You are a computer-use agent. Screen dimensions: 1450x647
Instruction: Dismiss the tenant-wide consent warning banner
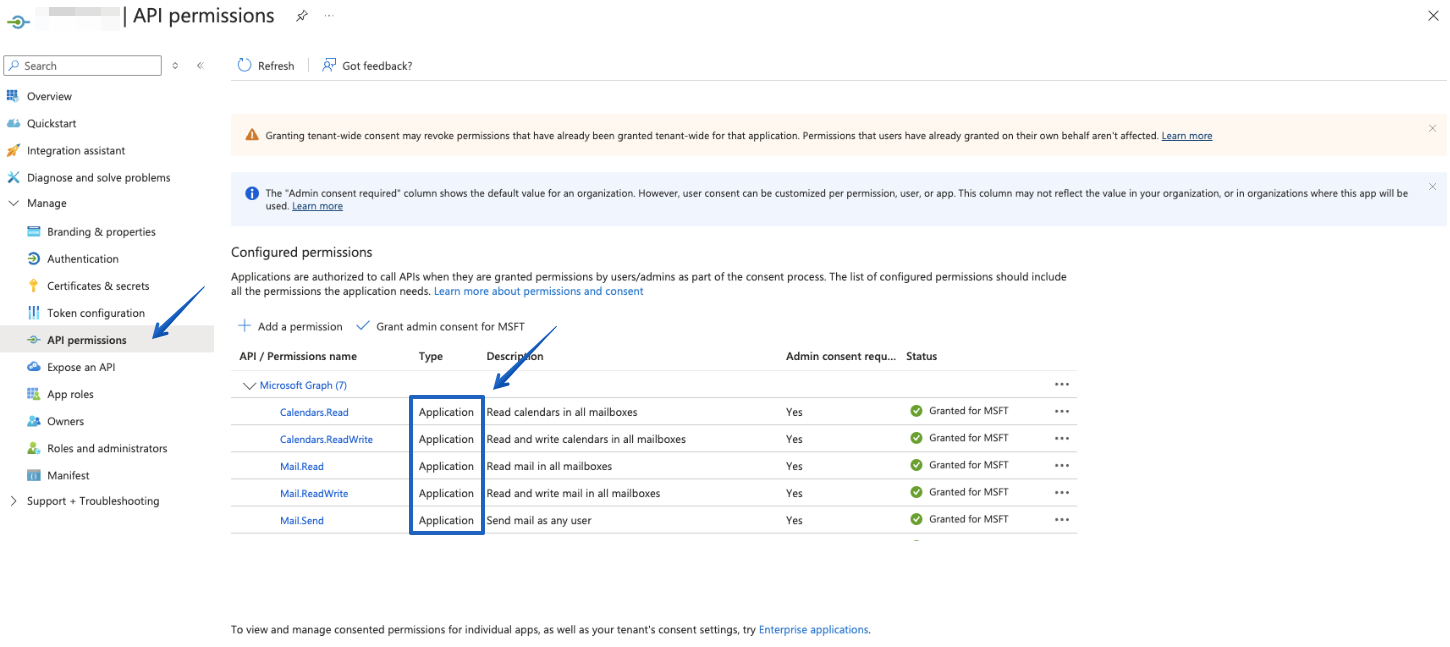[x=1432, y=128]
